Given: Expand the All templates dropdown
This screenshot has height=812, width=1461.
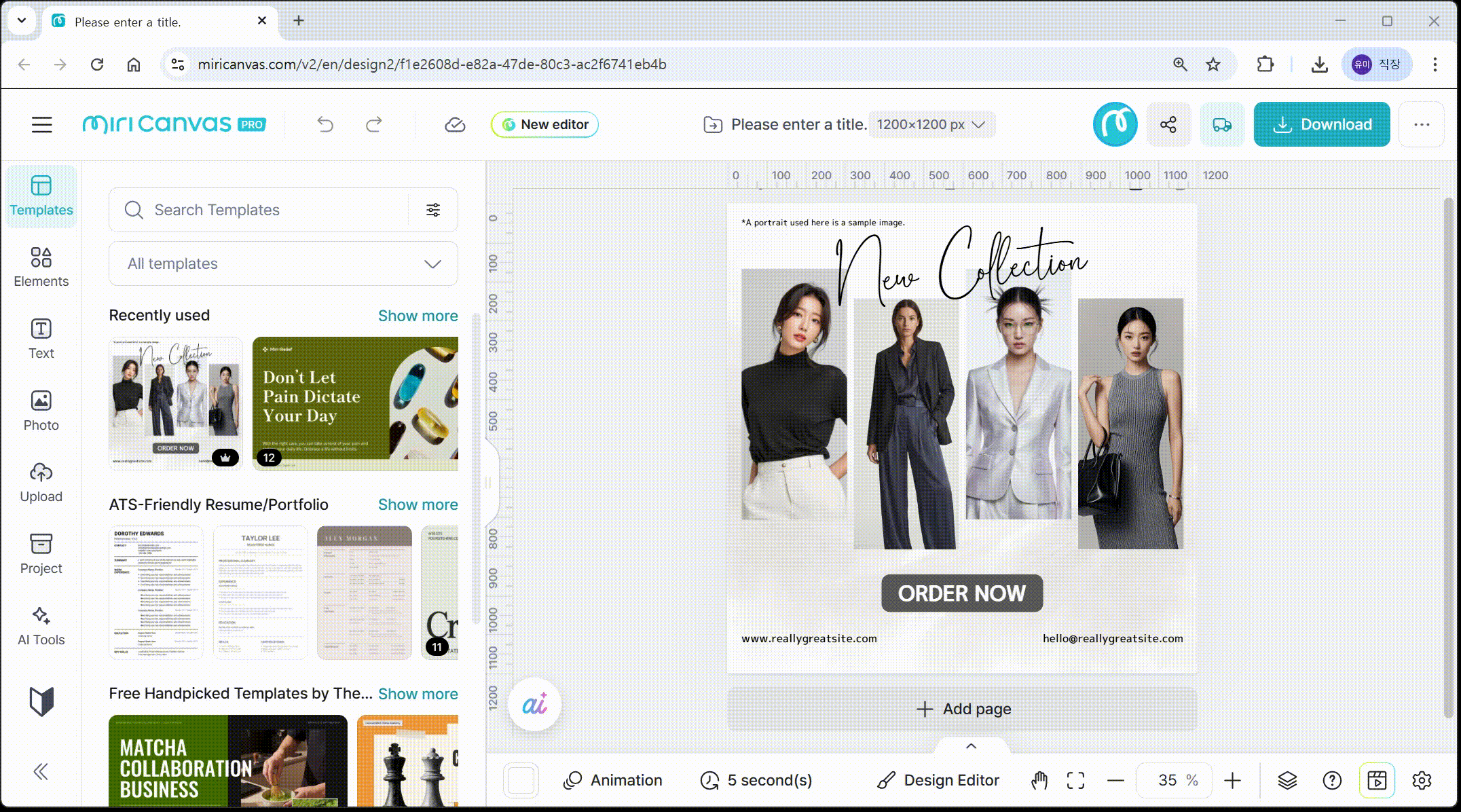Looking at the screenshot, I should click(x=283, y=263).
